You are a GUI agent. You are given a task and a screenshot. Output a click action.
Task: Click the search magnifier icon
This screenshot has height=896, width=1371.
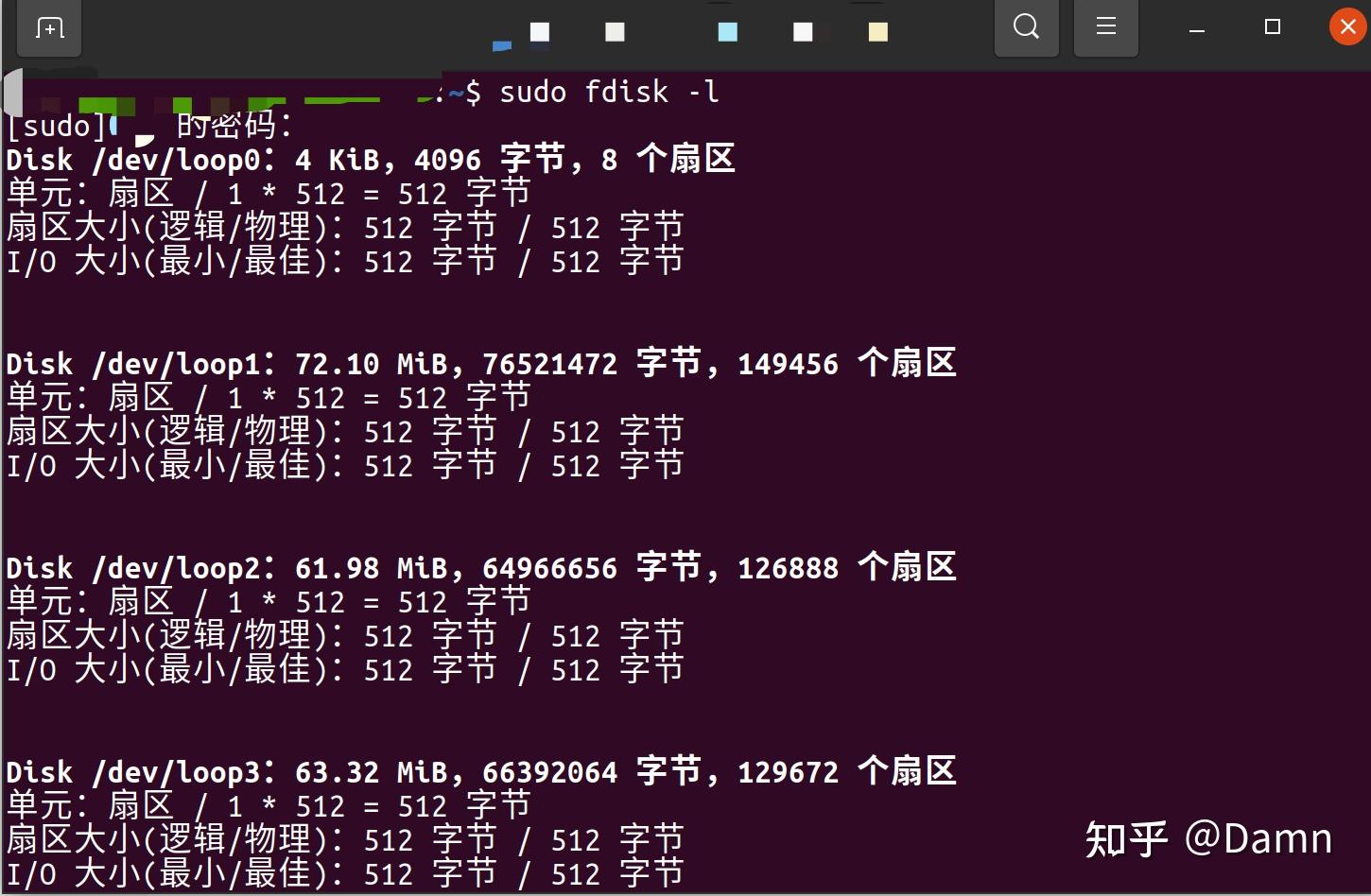(x=1026, y=26)
